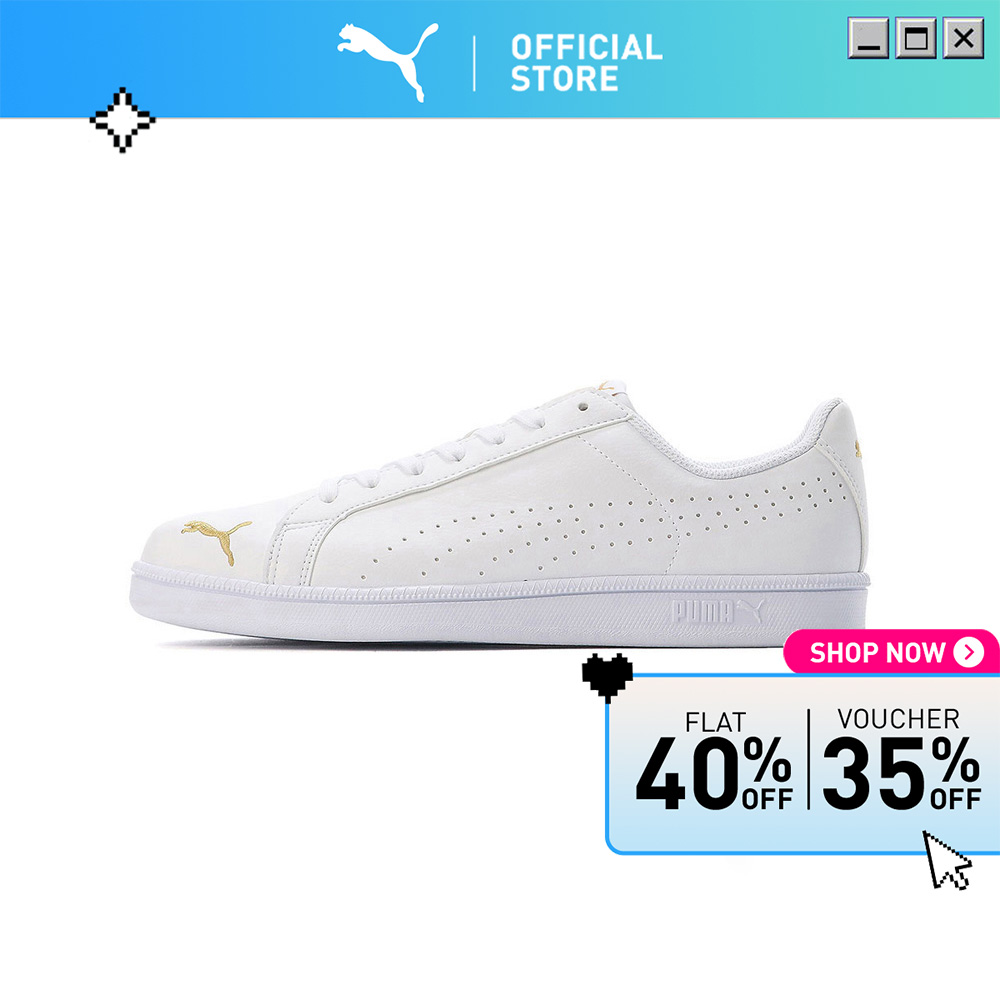Screen dimensions: 1000x1000
Task: Click the blue gradient header banner
Action: coord(500,59)
